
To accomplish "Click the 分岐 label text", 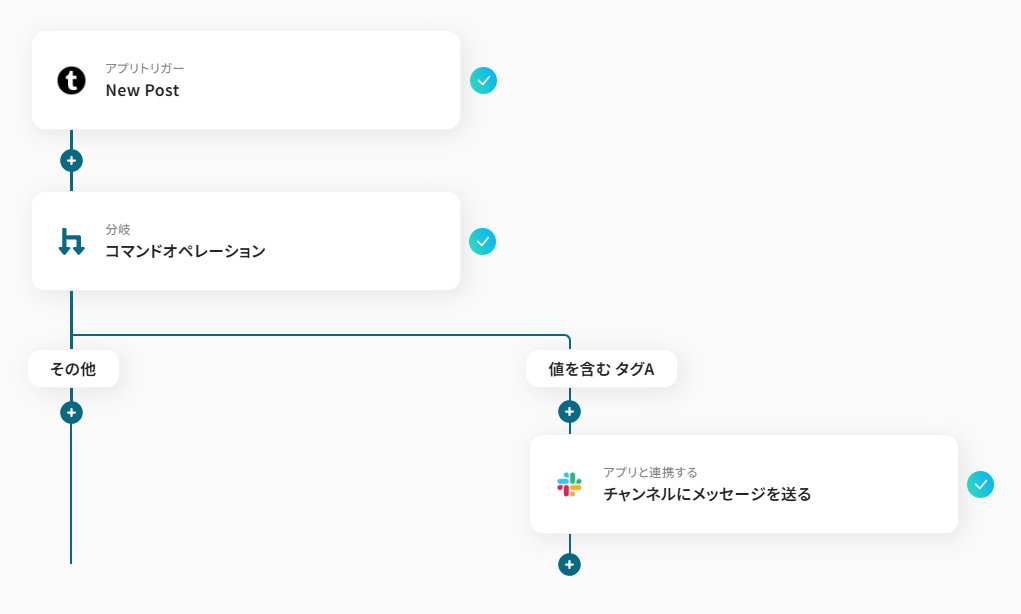I will [118, 229].
